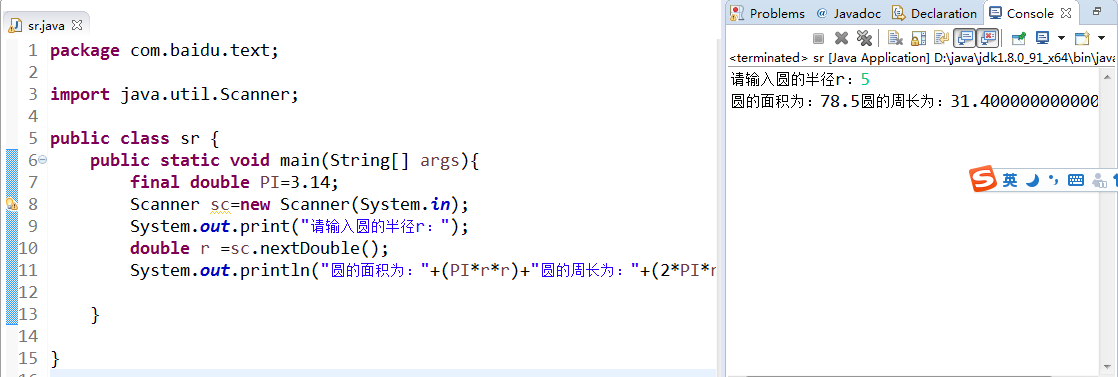Click the Display Selected Console monitor icon
Image resolution: width=1118 pixels, height=377 pixels.
point(1042,38)
